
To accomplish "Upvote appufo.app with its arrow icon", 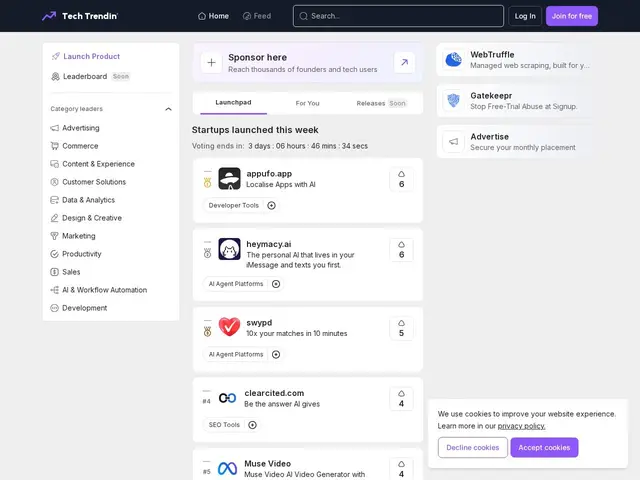I will tap(402, 174).
